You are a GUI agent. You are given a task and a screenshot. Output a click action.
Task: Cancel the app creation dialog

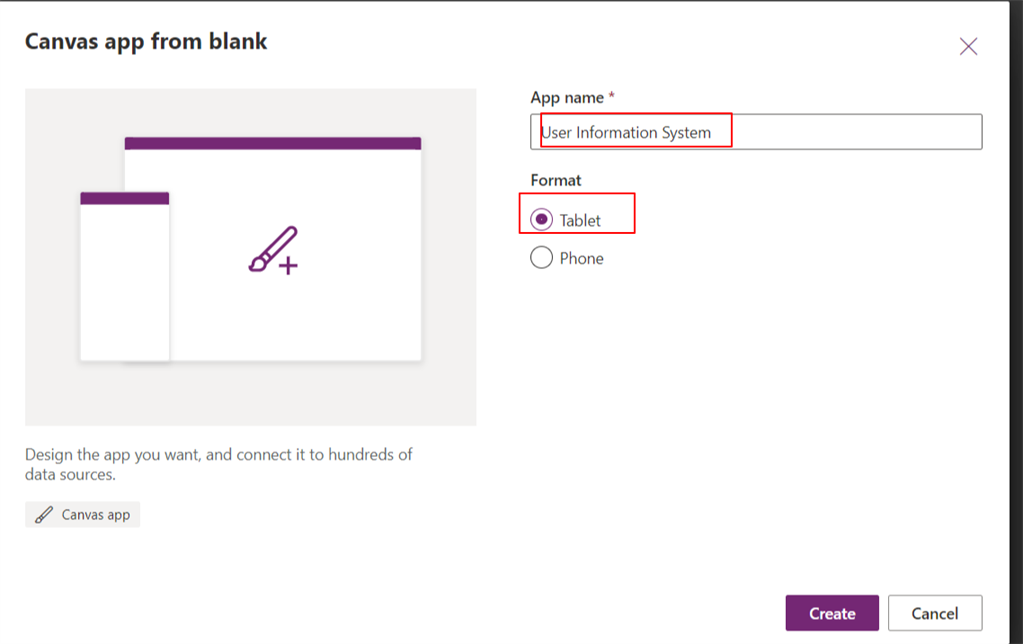934,613
